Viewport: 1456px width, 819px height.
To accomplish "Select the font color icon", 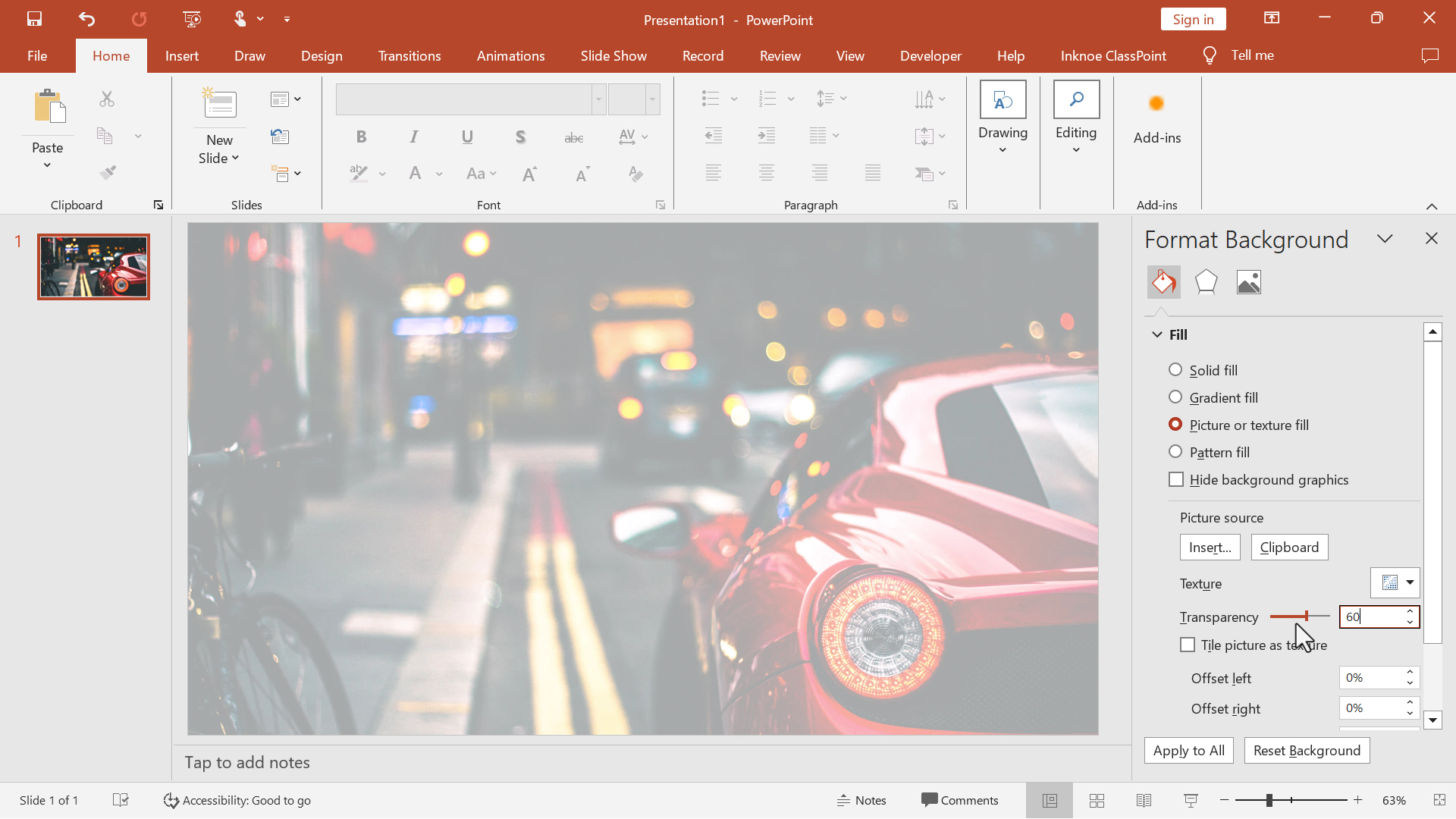I will pos(416,174).
